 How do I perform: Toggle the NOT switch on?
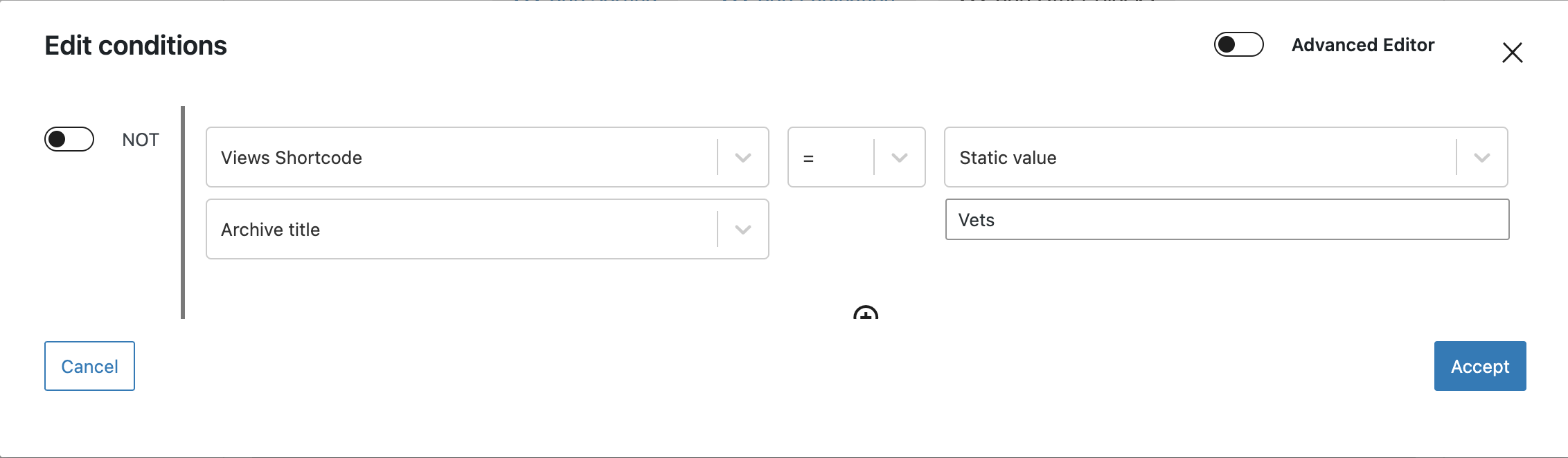coord(69,139)
